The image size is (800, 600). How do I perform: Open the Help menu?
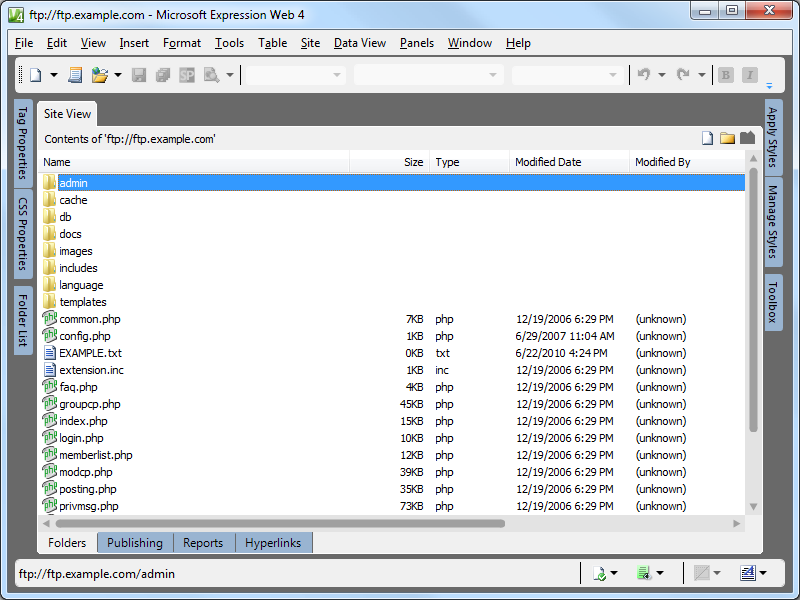(518, 43)
